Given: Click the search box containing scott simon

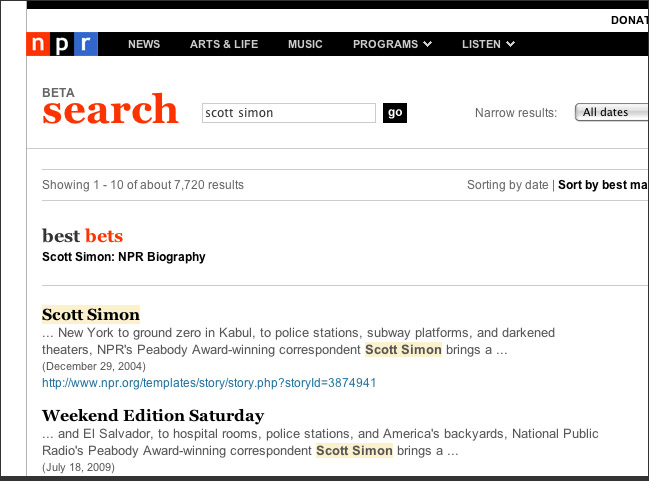Looking at the screenshot, I should pyautogui.click(x=289, y=113).
